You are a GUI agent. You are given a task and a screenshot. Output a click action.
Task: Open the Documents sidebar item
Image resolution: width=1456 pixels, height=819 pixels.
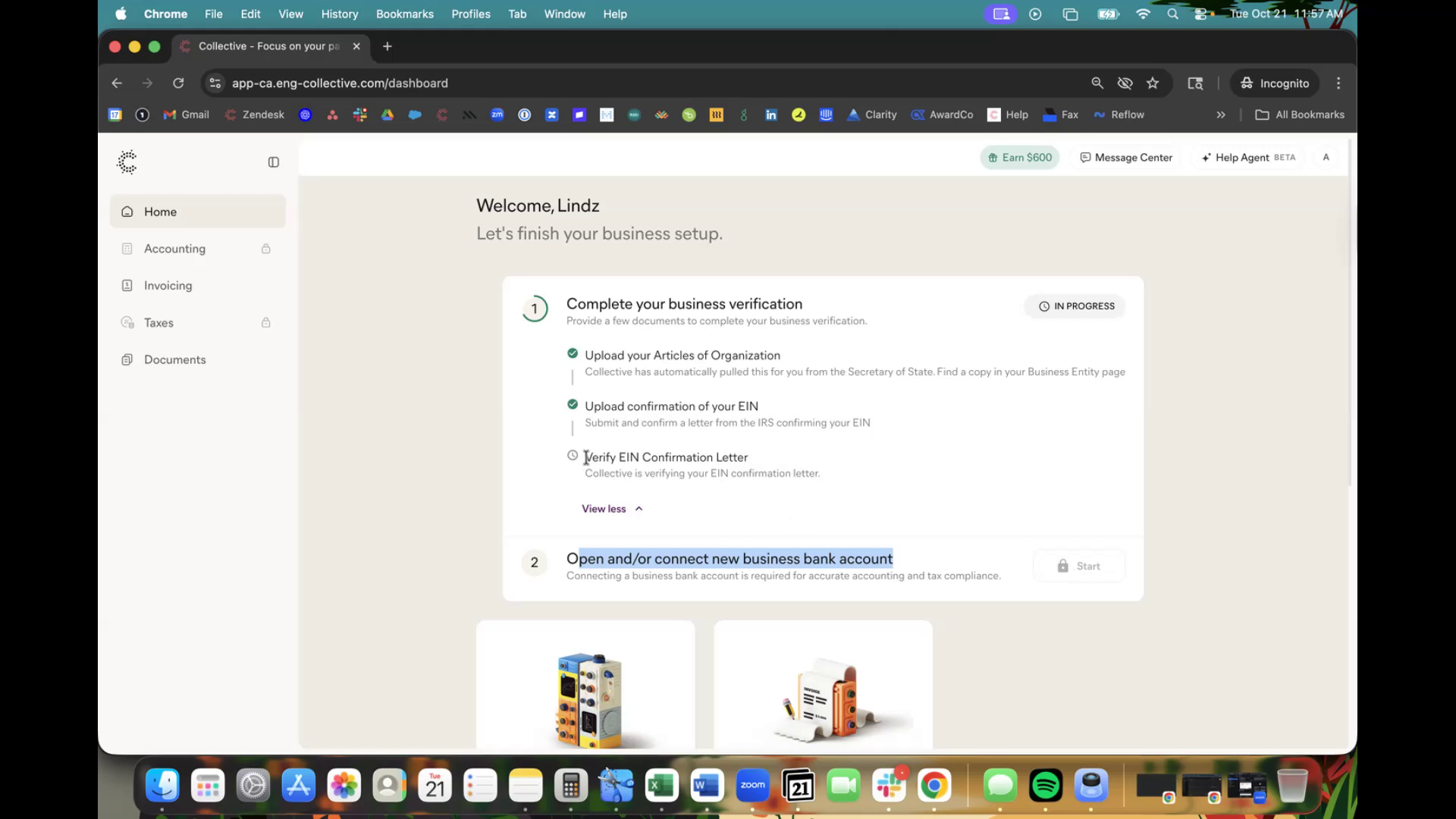pos(174,359)
